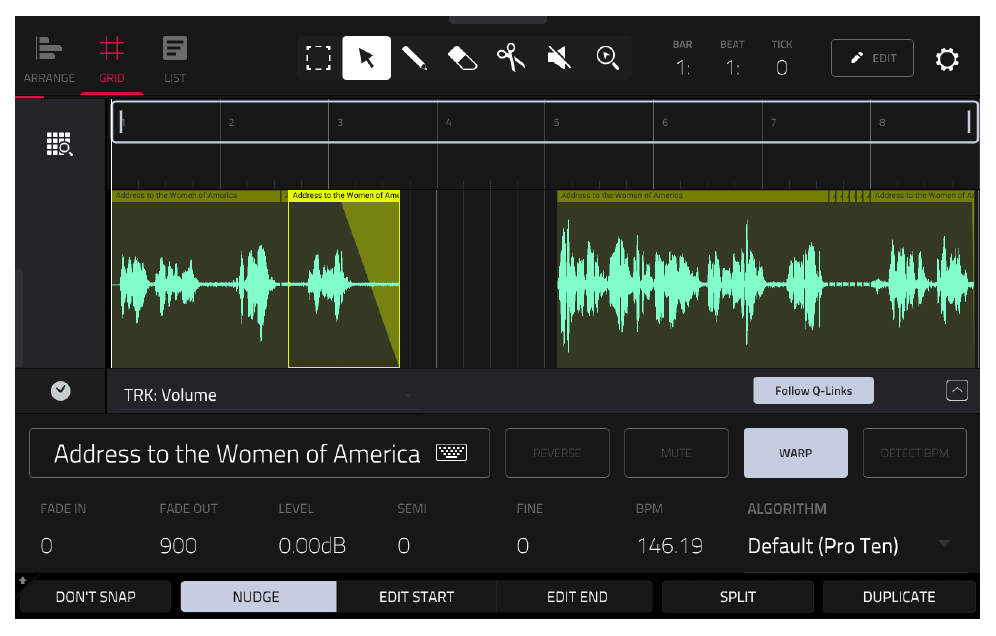The width and height of the screenshot is (996, 636).
Task: Select the BPM value 146.19
Action: pyautogui.click(x=670, y=546)
